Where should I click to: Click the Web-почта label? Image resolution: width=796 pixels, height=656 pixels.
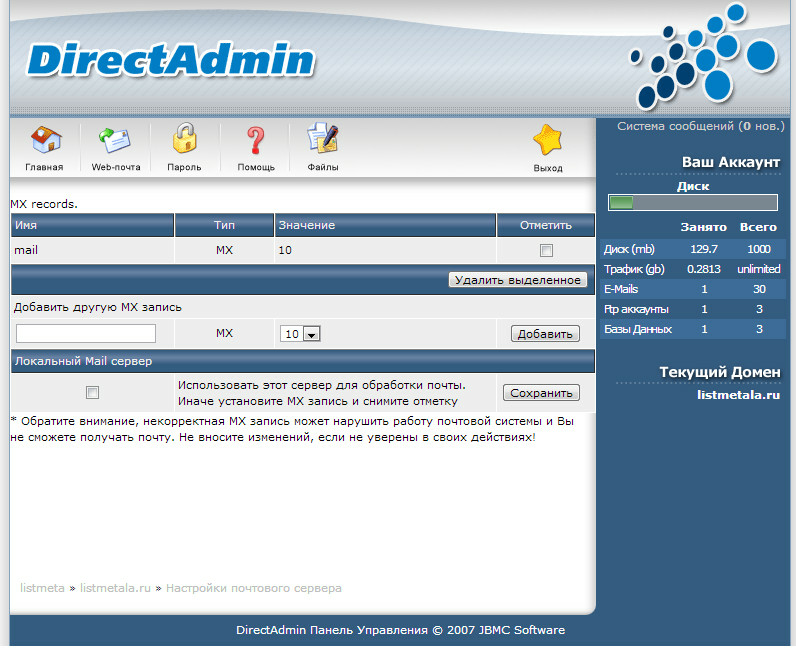click(116, 167)
